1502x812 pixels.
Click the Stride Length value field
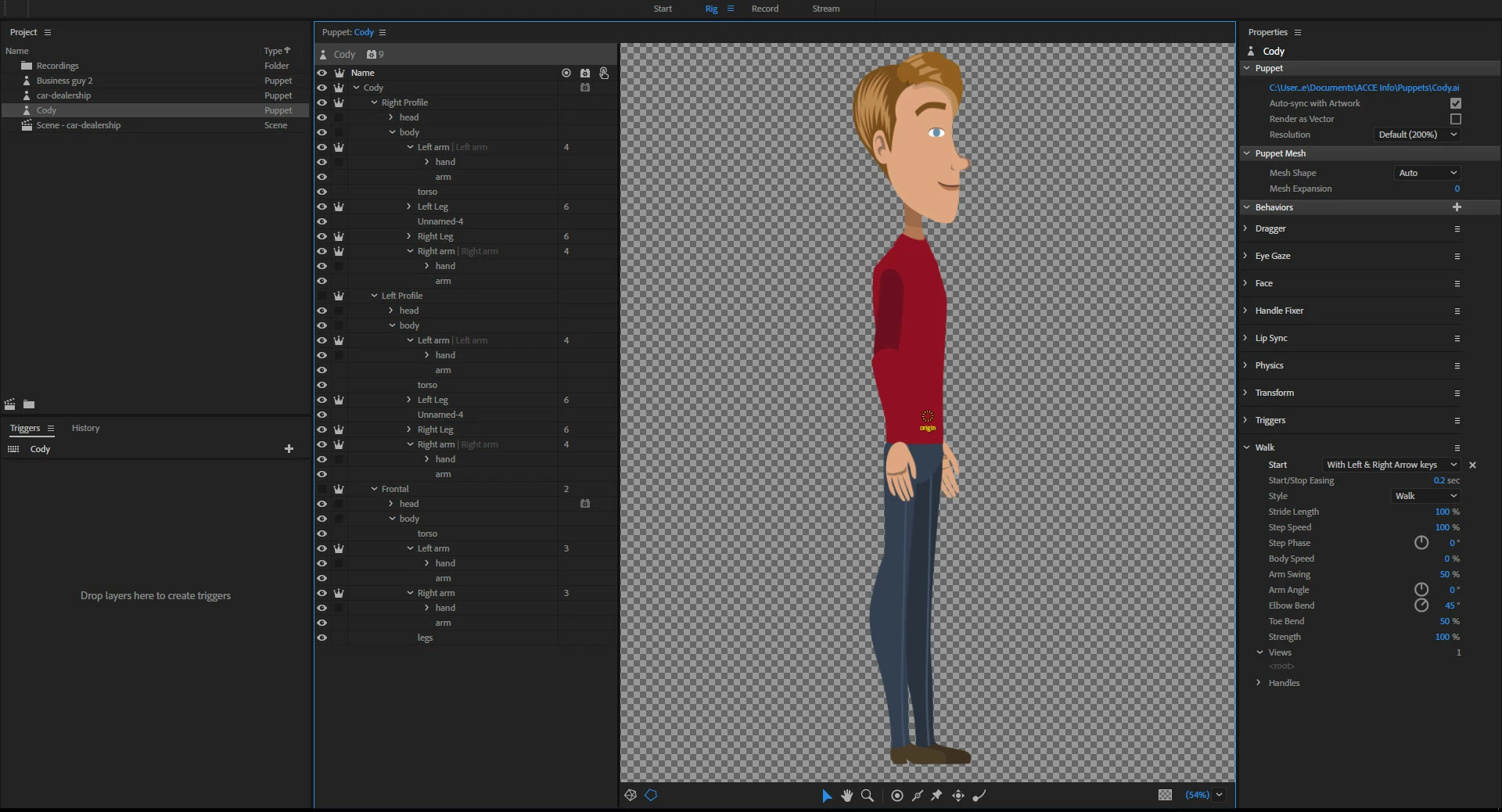(1442, 512)
